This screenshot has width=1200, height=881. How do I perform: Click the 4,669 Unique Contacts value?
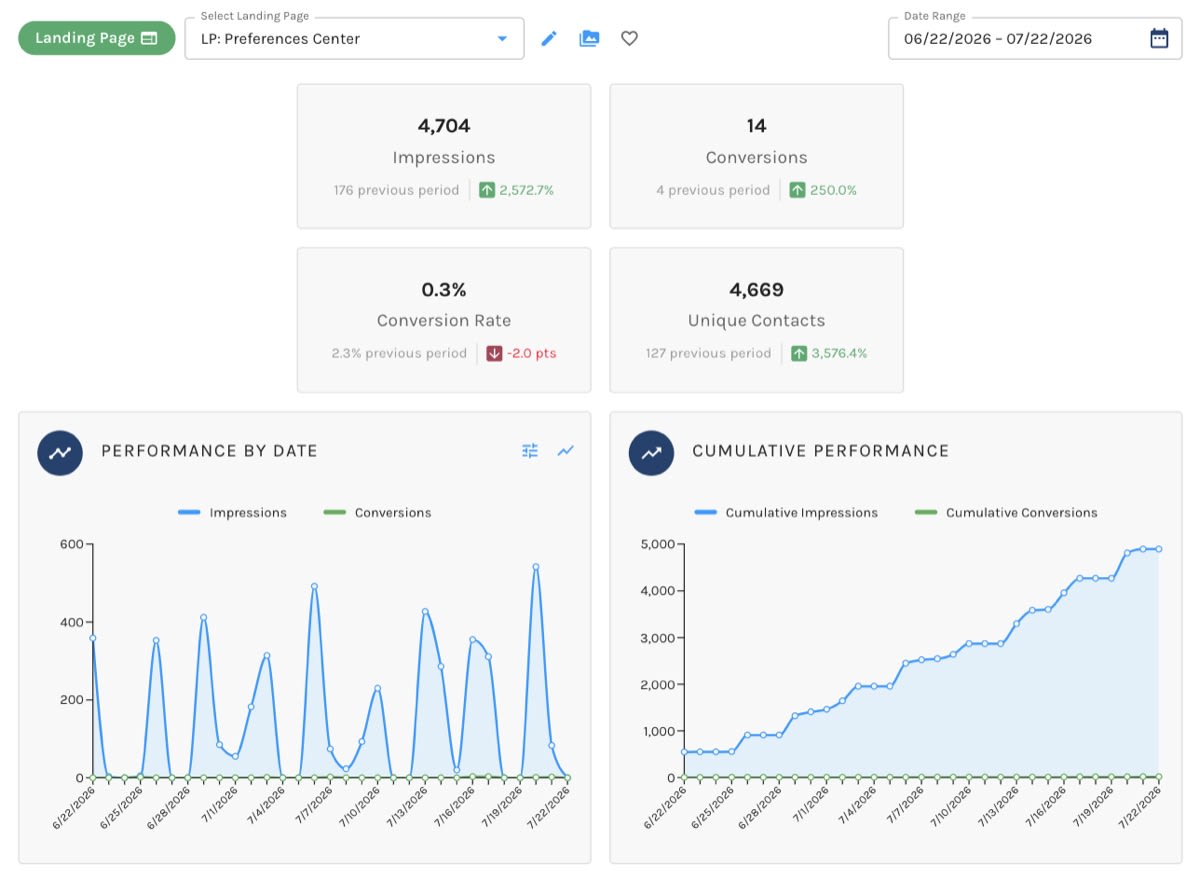click(756, 290)
